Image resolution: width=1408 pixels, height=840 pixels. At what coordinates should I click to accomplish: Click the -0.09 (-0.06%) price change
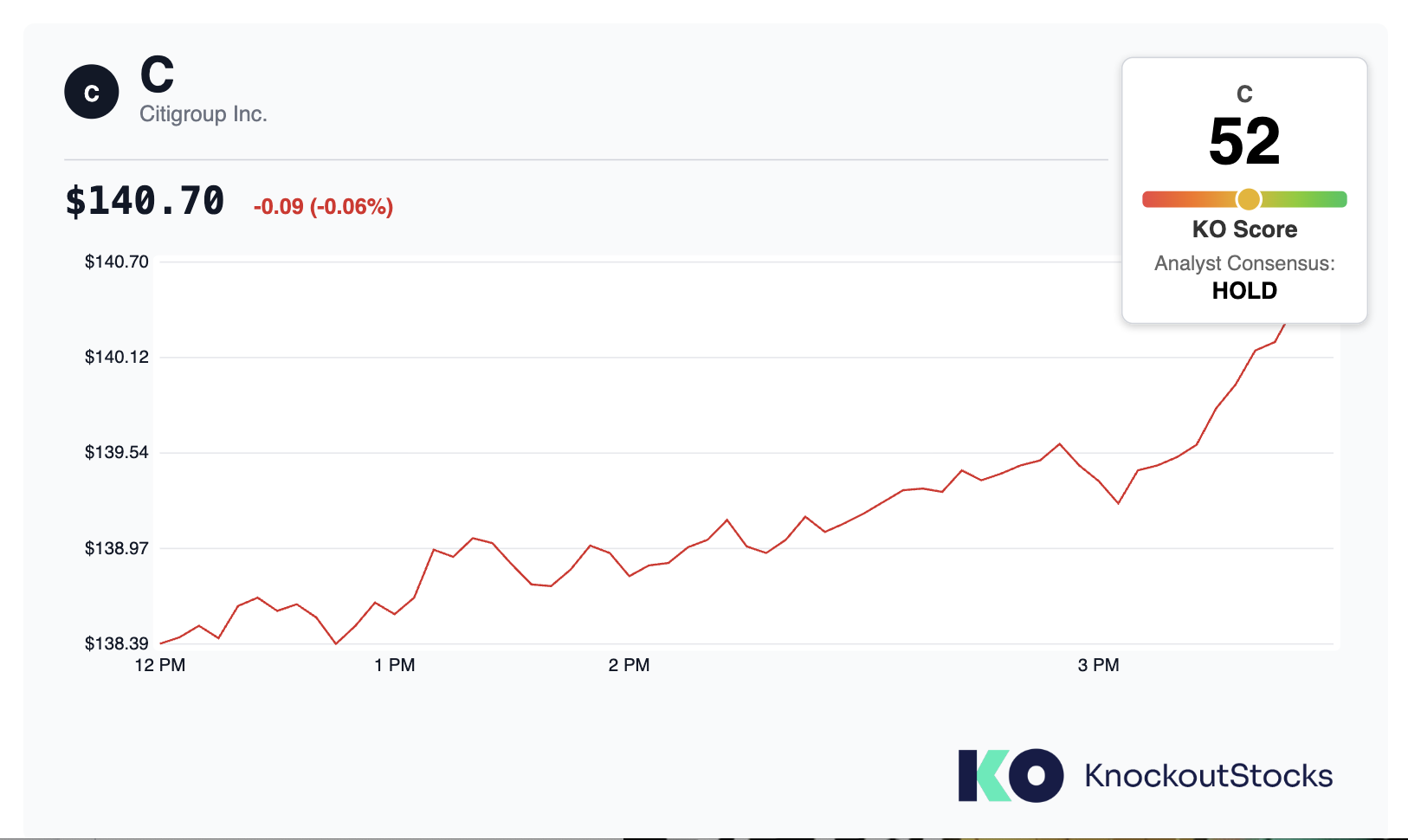tap(323, 207)
